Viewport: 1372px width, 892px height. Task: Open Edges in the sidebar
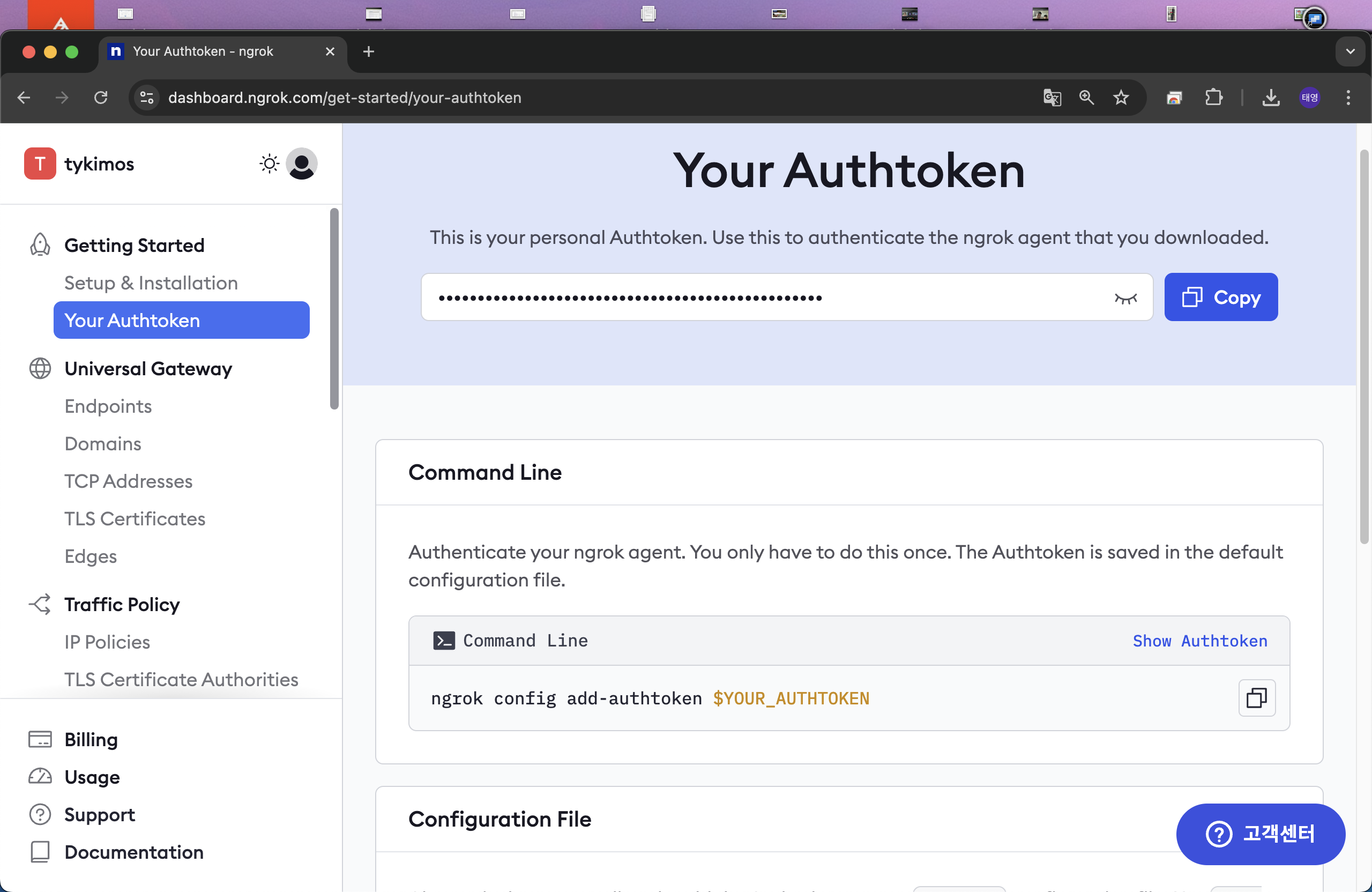pyautogui.click(x=91, y=556)
